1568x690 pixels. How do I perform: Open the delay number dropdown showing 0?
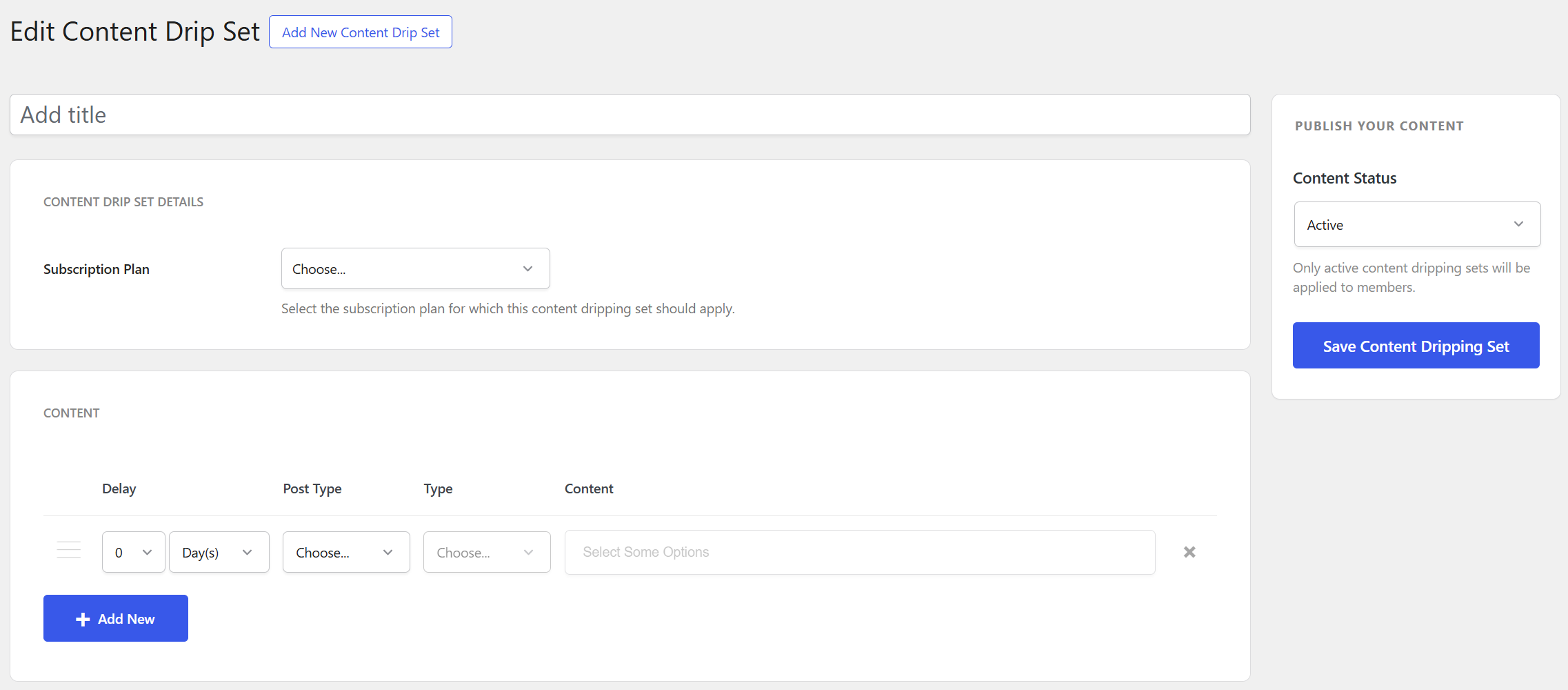click(134, 552)
